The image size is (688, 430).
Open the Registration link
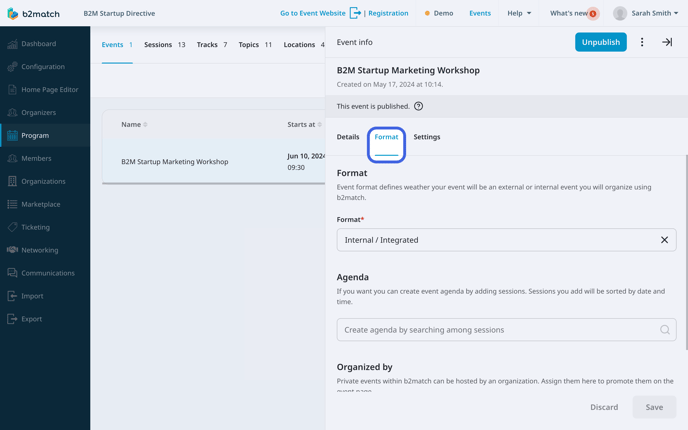pos(388,13)
